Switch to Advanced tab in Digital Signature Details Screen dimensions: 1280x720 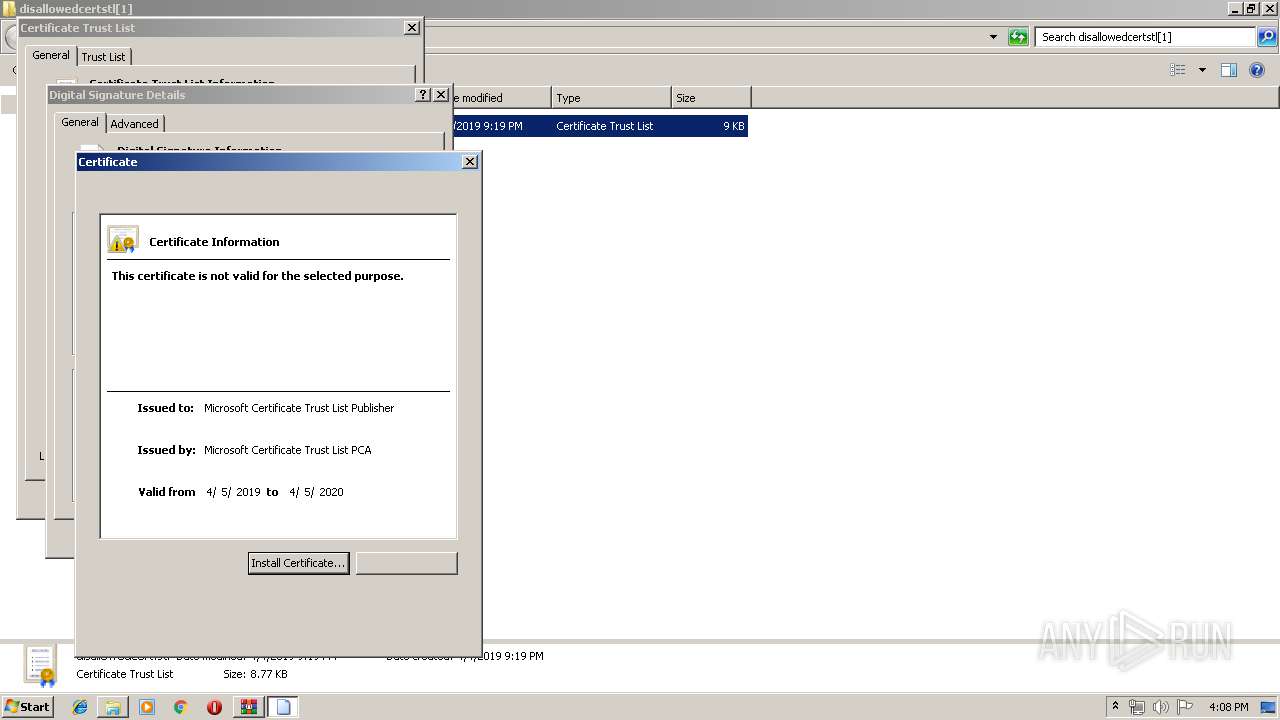coord(134,124)
